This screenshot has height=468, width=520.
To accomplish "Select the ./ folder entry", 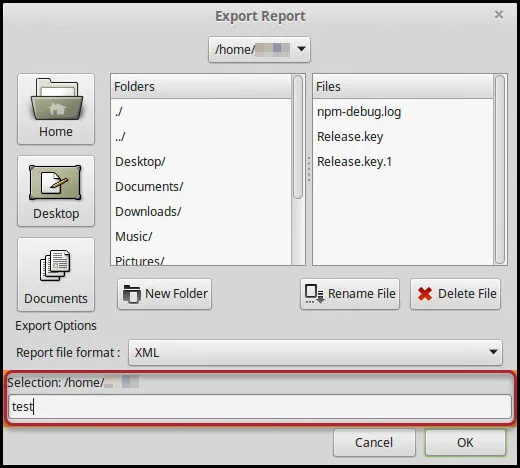I will (x=201, y=112).
